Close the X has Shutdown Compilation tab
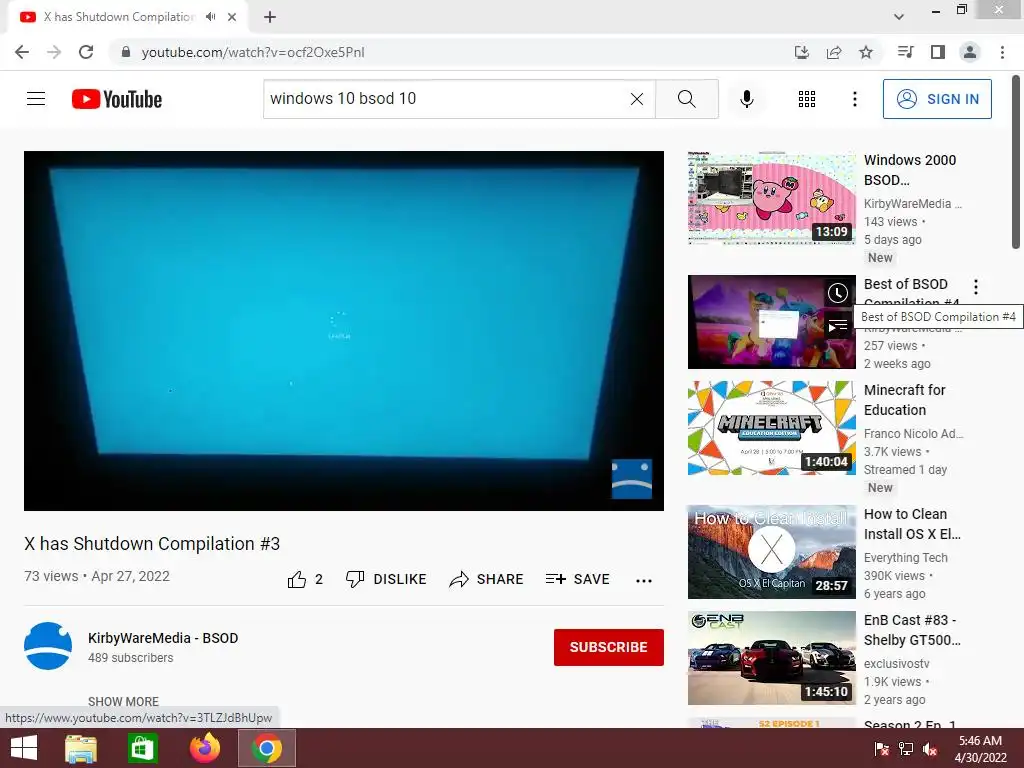The height and width of the screenshot is (768, 1024). (x=232, y=17)
